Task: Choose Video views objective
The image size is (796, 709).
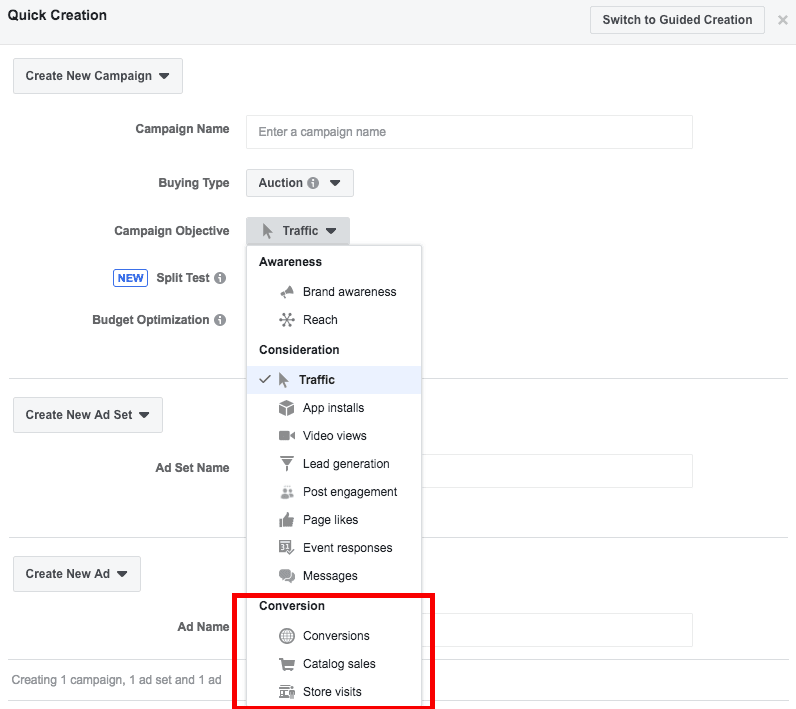Action: pyautogui.click(x=334, y=436)
